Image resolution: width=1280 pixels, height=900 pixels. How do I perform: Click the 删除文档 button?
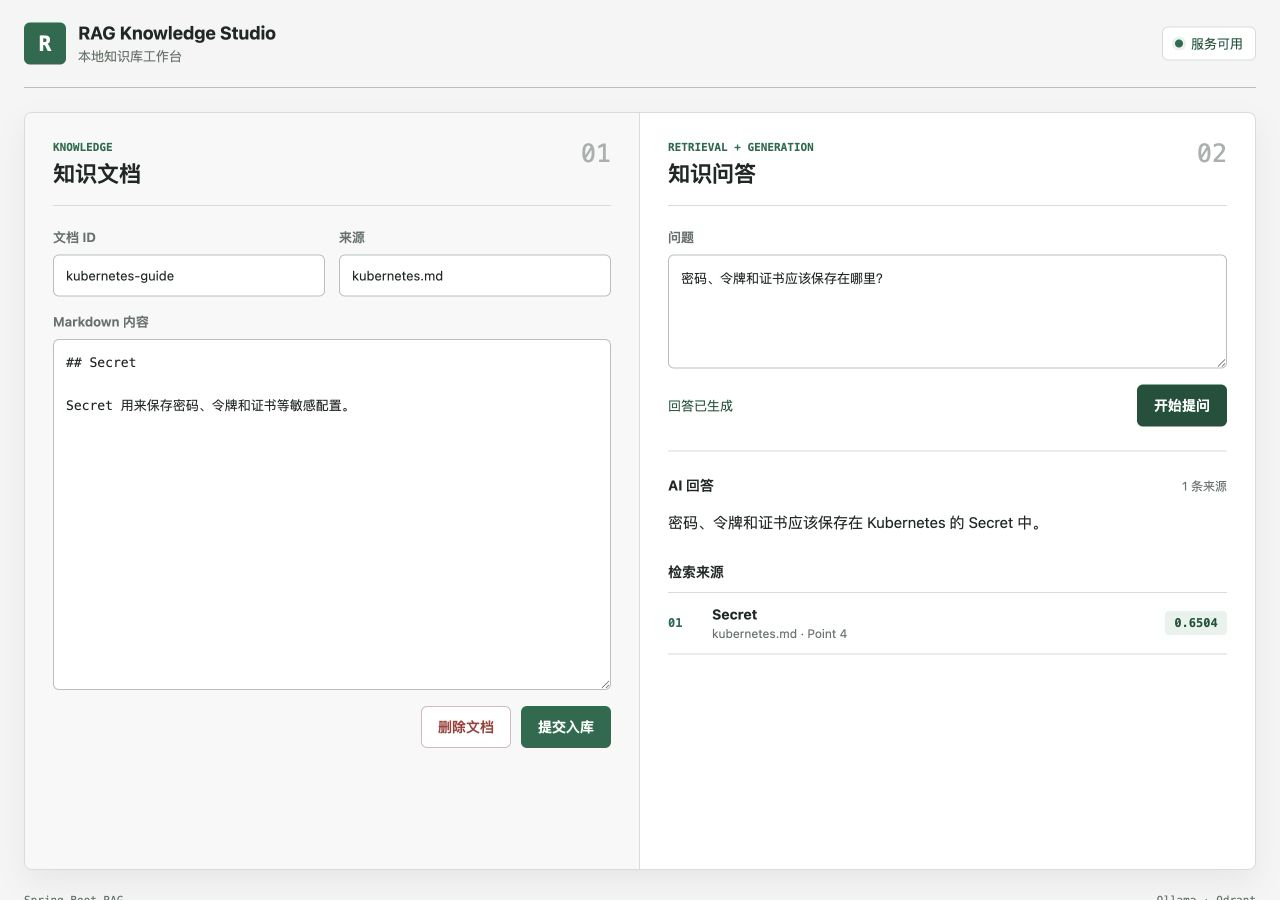pyautogui.click(x=466, y=727)
